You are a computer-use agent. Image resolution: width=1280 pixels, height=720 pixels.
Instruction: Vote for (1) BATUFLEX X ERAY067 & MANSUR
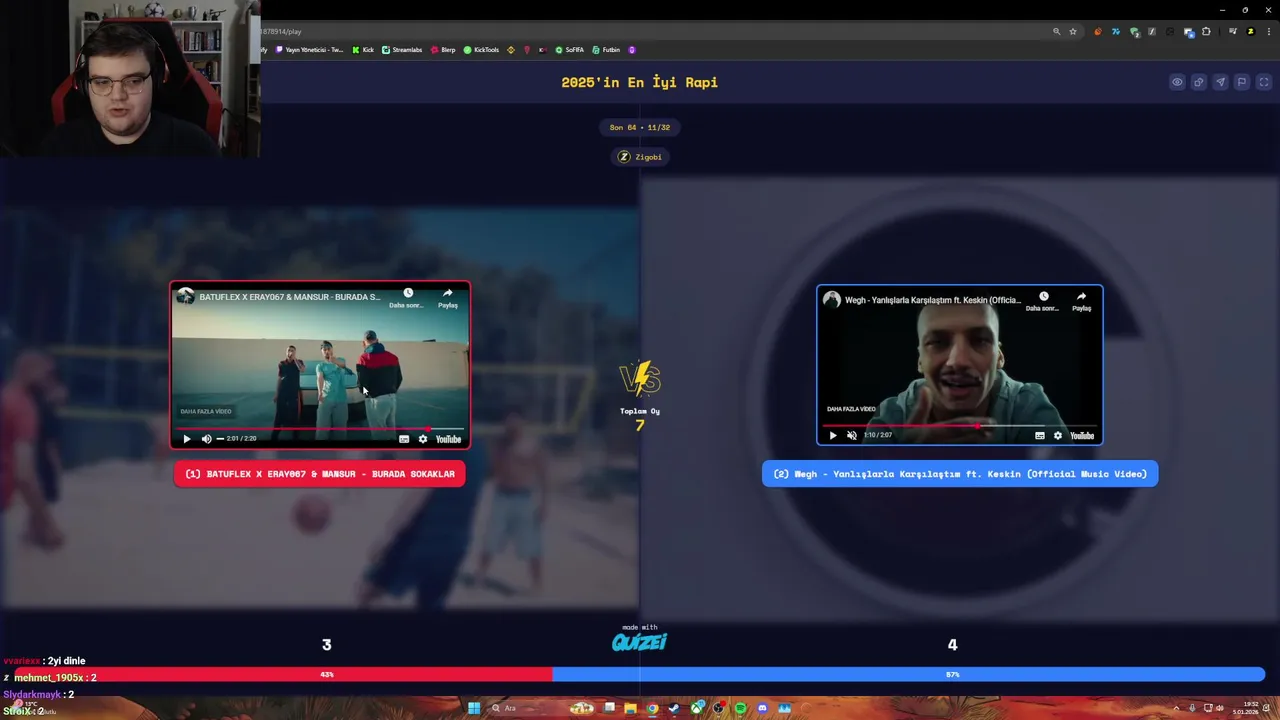tap(320, 474)
